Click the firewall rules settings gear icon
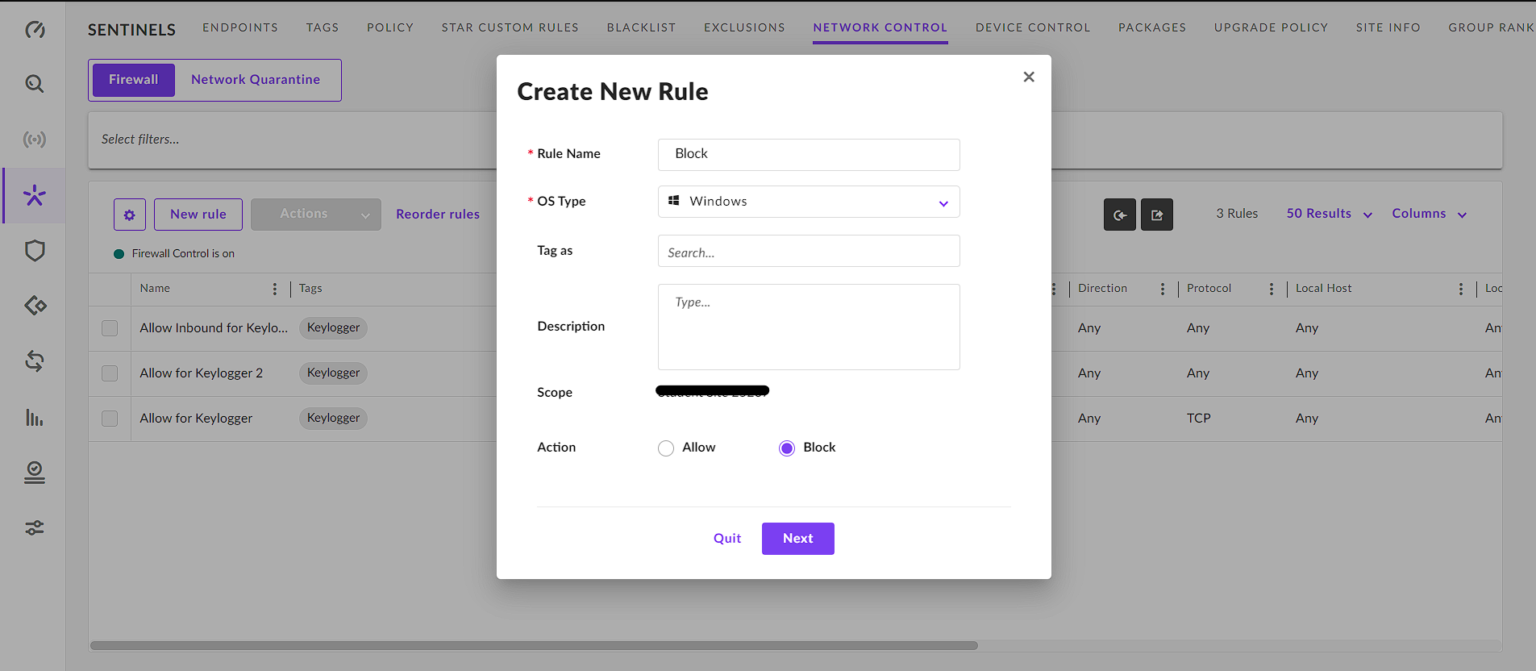 [x=129, y=214]
